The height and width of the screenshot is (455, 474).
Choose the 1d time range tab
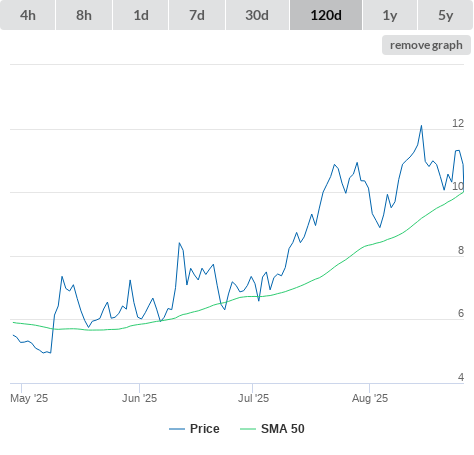point(141,15)
